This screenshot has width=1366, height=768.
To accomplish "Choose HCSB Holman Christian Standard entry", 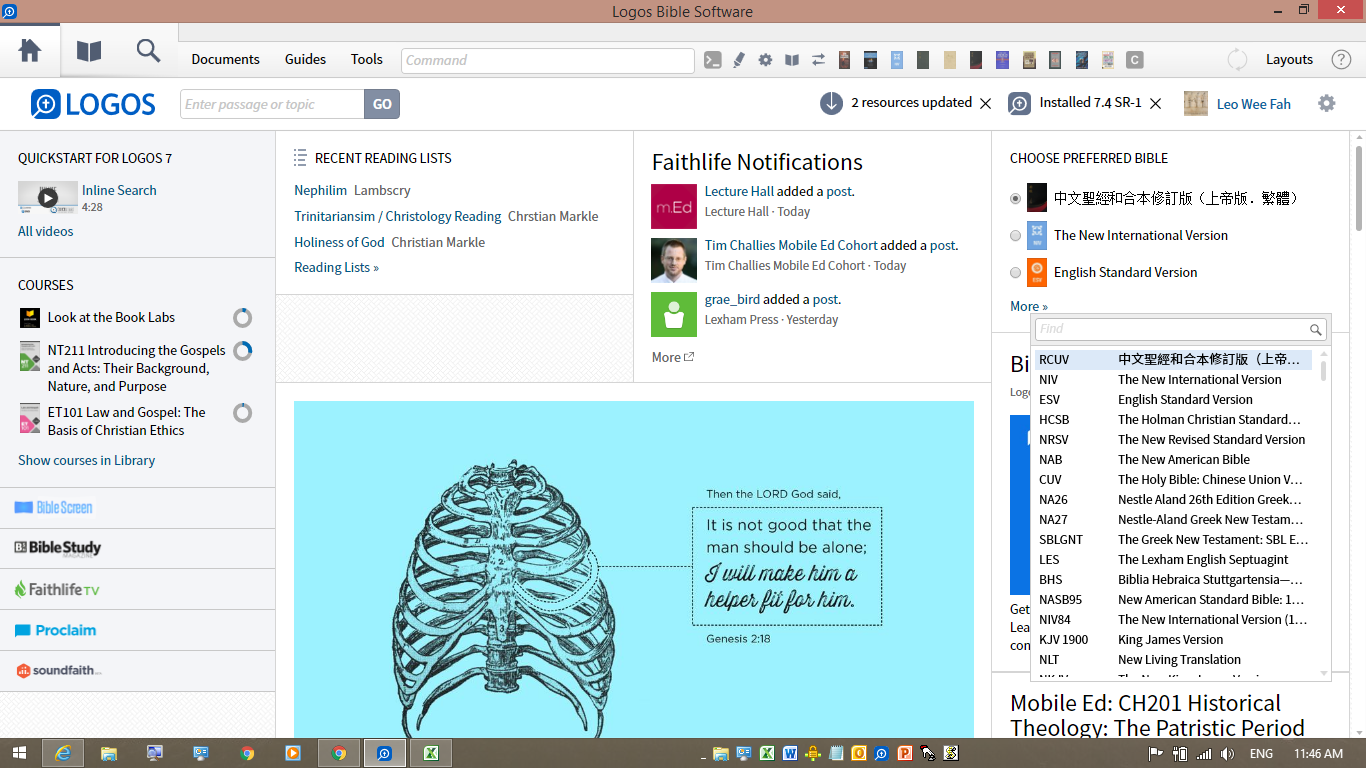I will click(x=1172, y=419).
